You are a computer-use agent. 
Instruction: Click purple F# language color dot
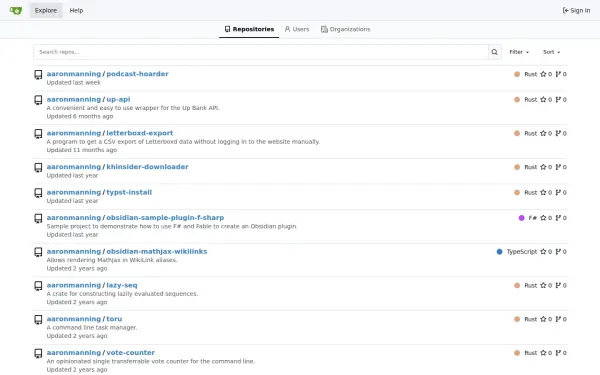point(521,218)
